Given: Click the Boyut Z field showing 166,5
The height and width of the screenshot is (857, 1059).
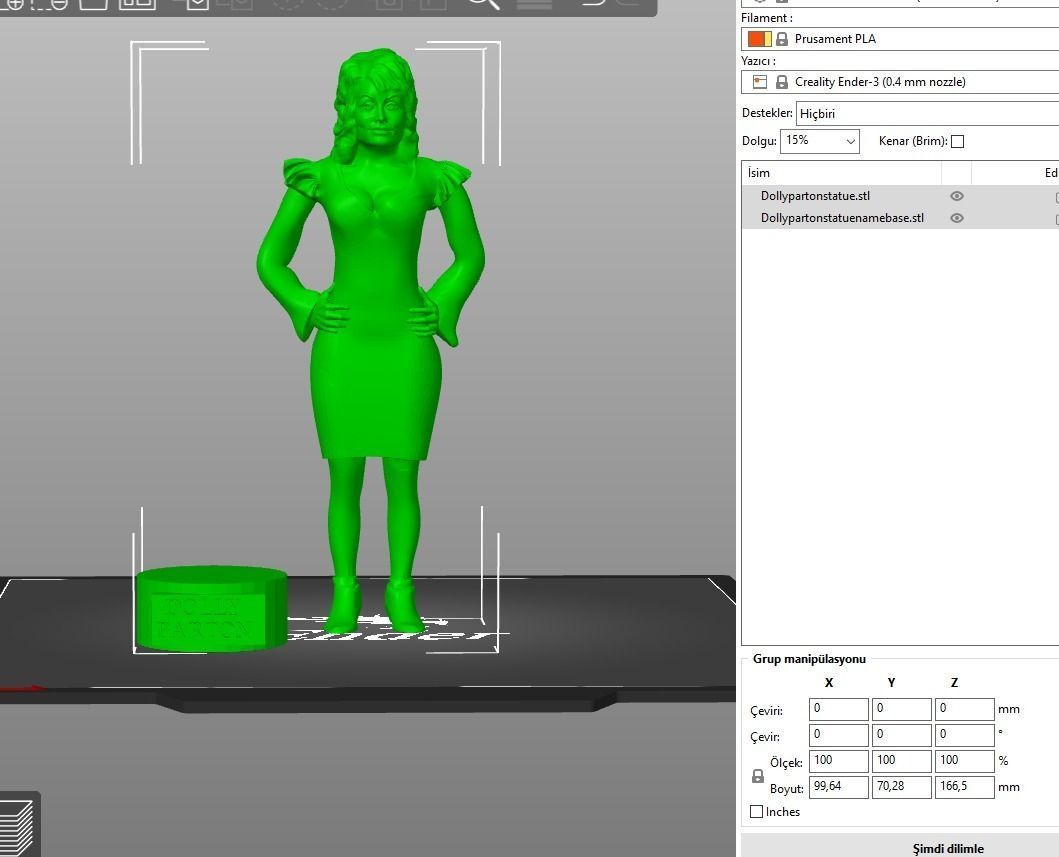Looking at the screenshot, I should tap(964, 787).
